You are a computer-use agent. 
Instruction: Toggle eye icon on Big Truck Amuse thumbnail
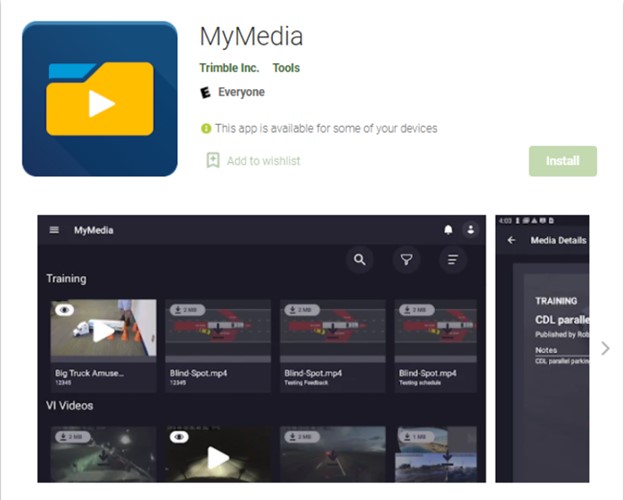coord(64,309)
